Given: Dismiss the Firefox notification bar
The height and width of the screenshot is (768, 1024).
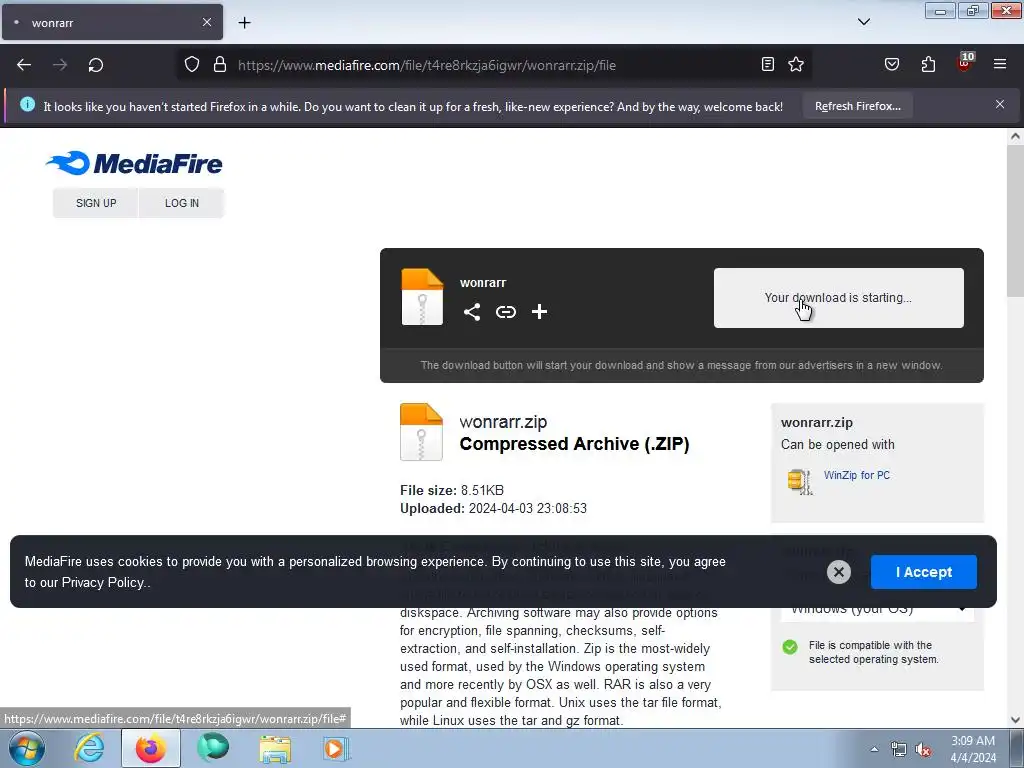Looking at the screenshot, I should coord(1000,104).
